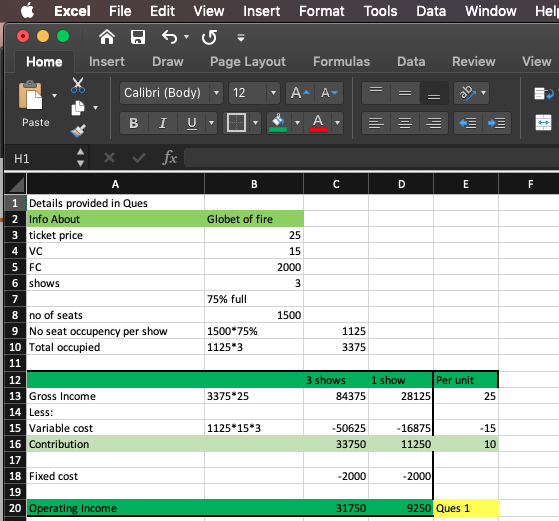Open fill color dropdown arrow
The height and width of the screenshot is (521, 559).
pos(297,123)
